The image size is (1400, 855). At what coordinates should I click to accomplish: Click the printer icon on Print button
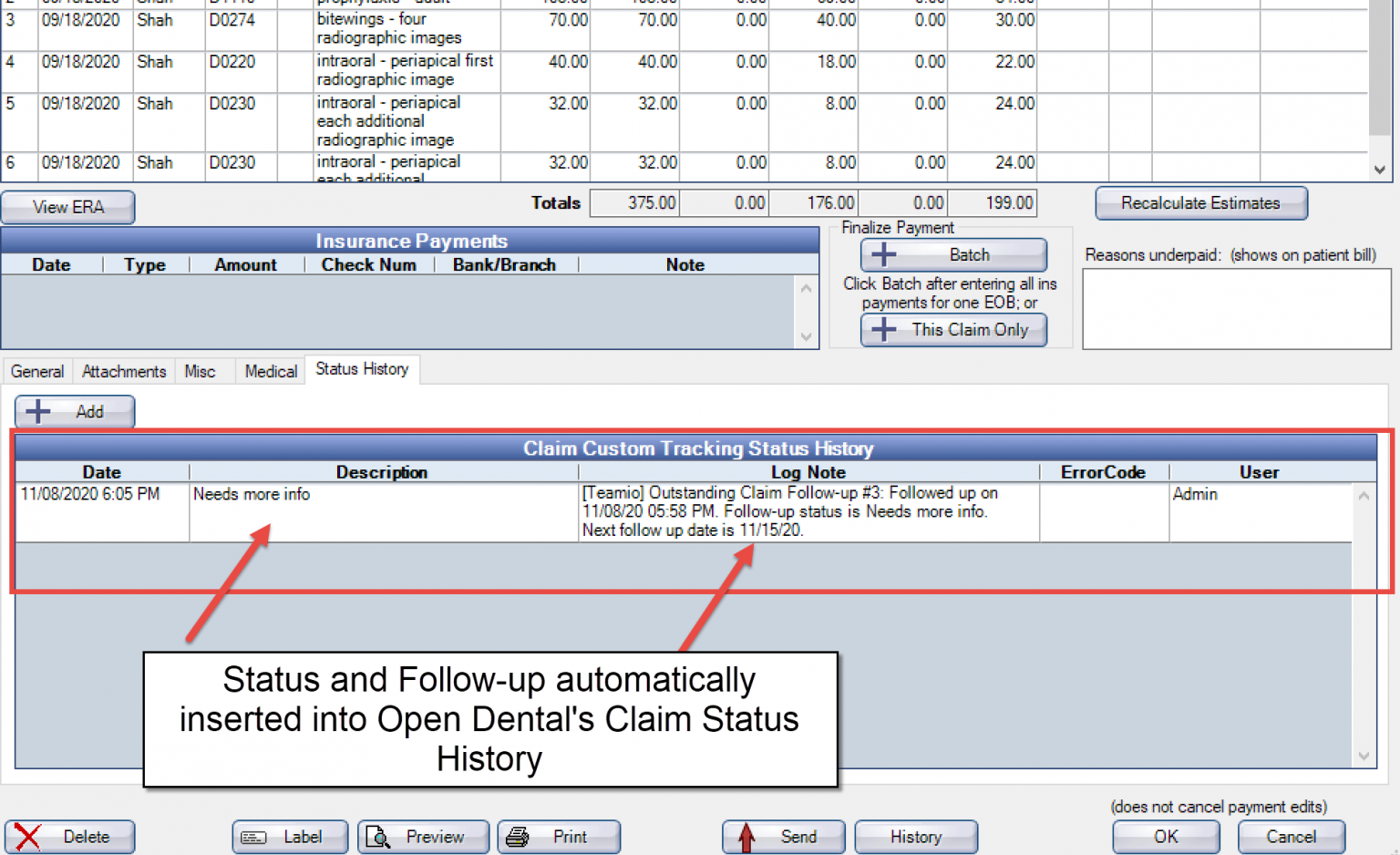tap(518, 837)
